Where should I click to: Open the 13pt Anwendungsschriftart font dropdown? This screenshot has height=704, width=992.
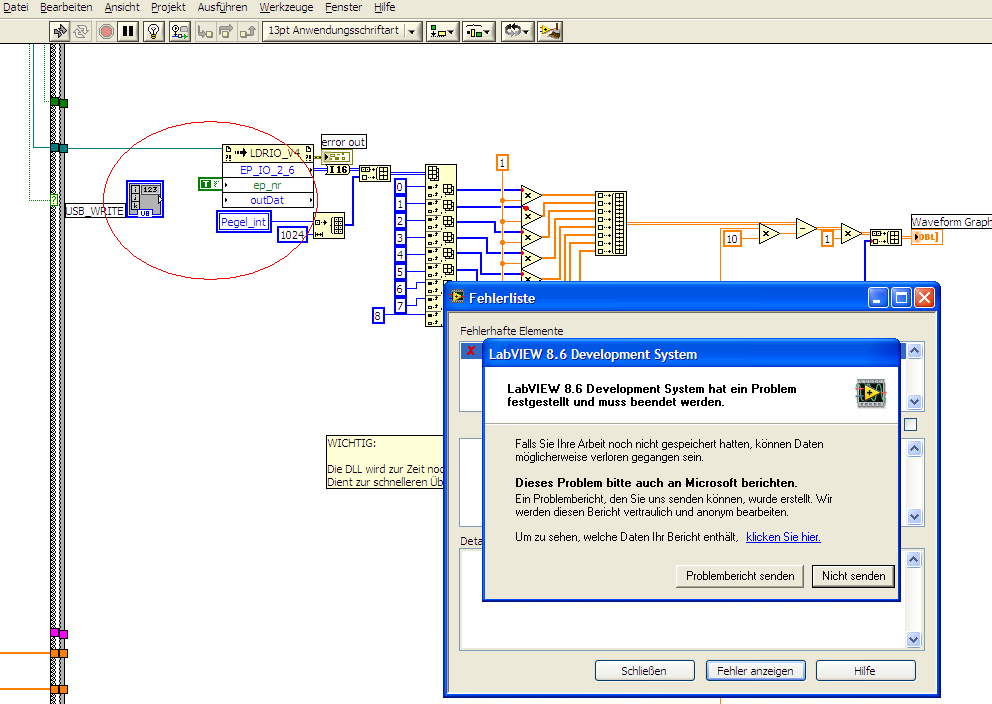pyautogui.click(x=340, y=31)
